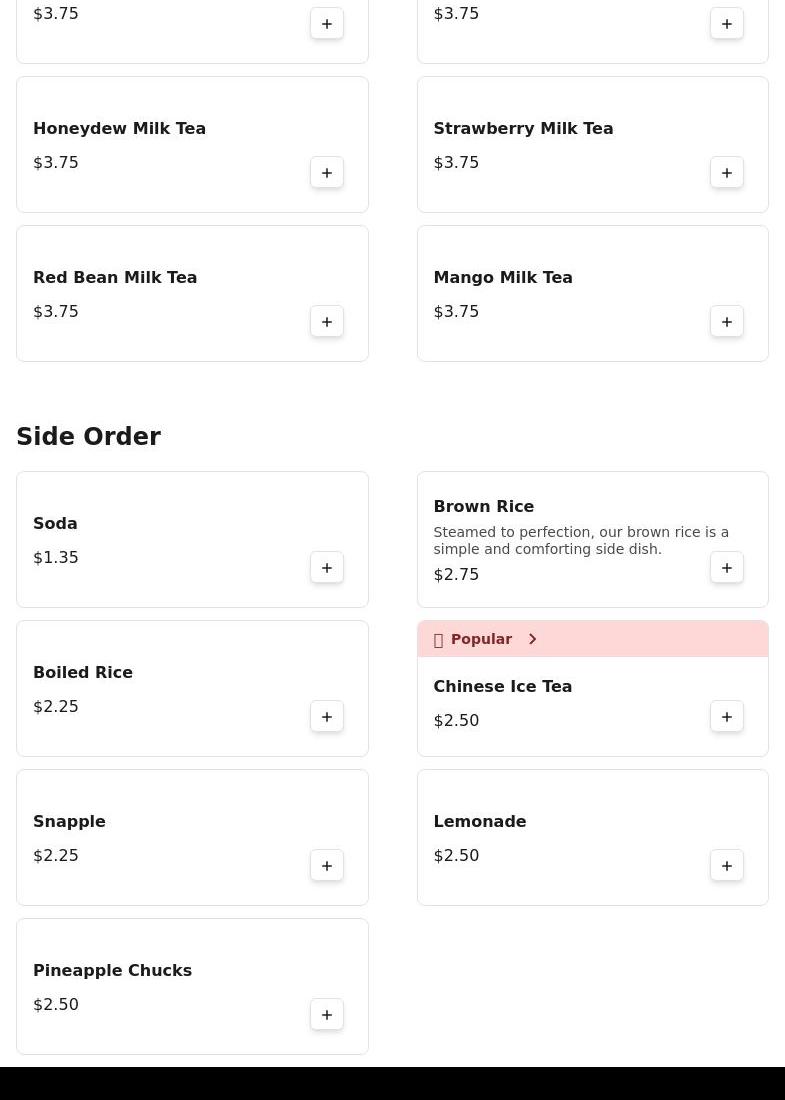Image resolution: width=785 pixels, height=1100 pixels.
Task: Add Strawberry Milk Tea to cart
Action: click(x=727, y=173)
